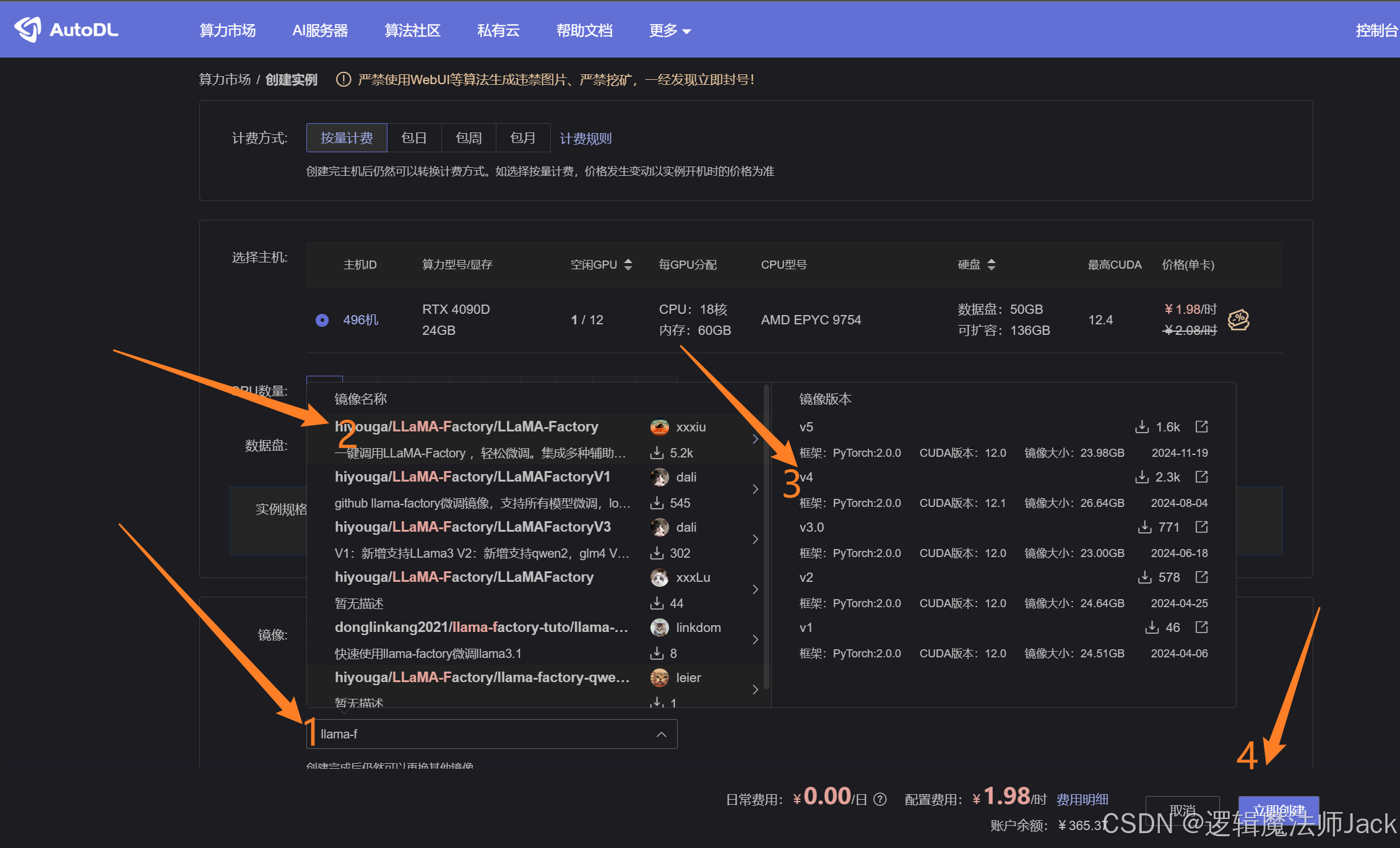Click the warning info icon in breadcrumb
Image resolution: width=1400 pixels, height=848 pixels.
tap(344, 80)
